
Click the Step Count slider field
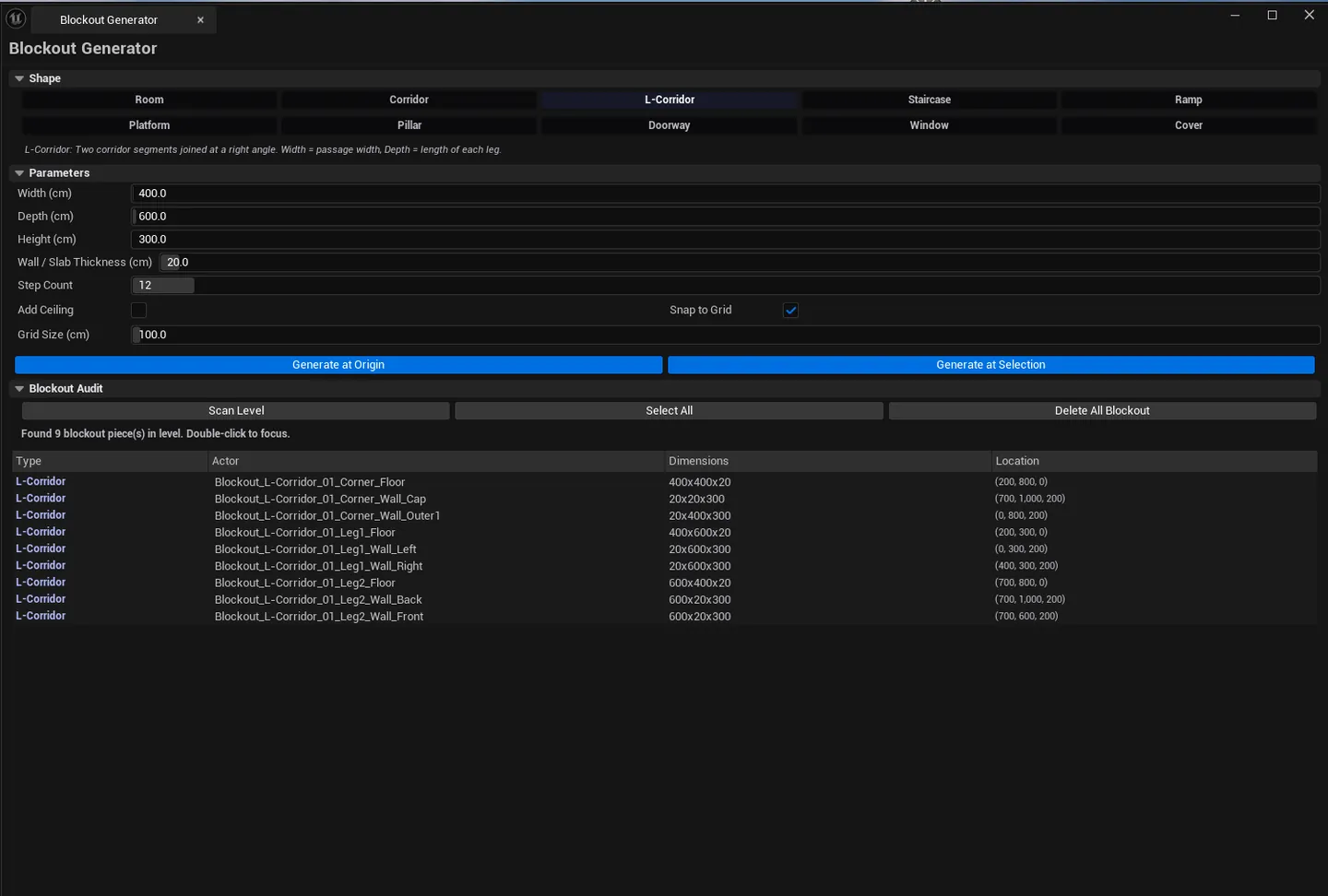(x=726, y=286)
